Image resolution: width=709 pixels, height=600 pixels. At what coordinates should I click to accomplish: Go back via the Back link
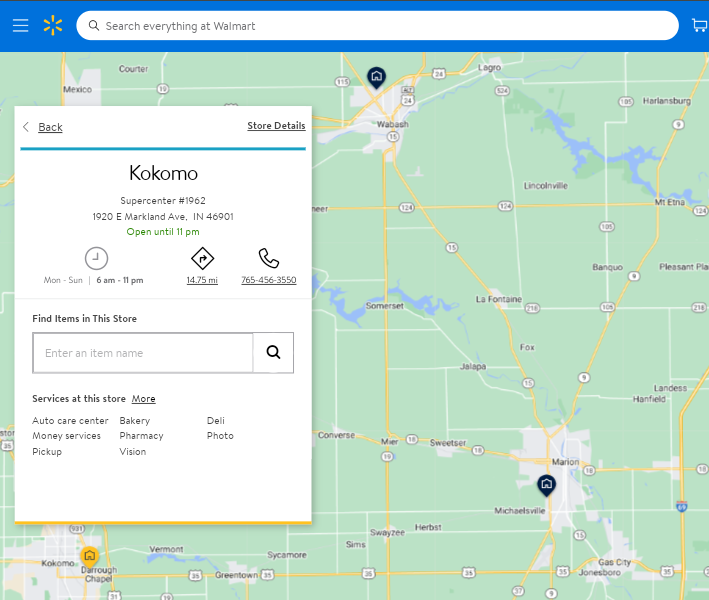50,127
